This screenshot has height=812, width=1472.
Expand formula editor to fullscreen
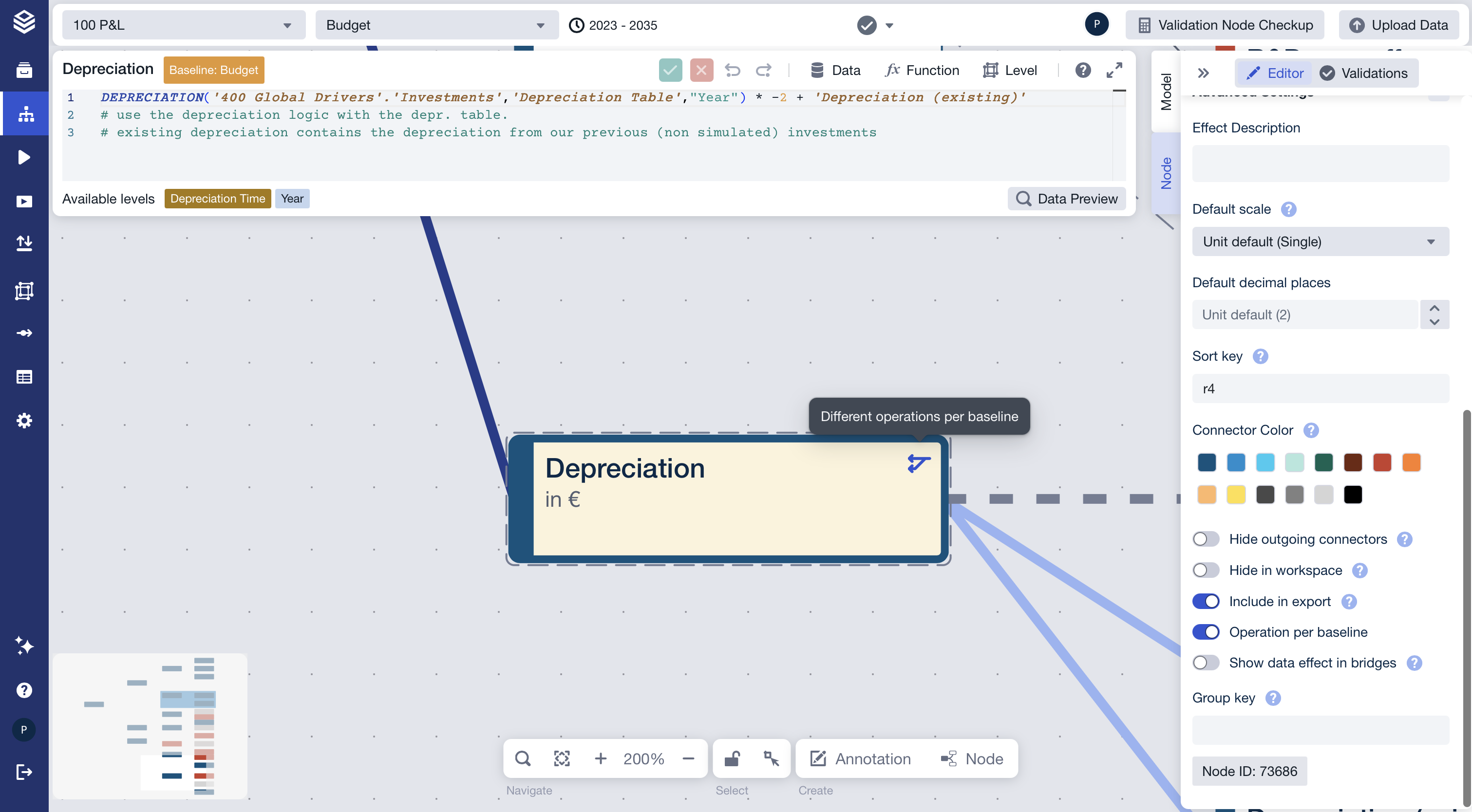click(1113, 70)
